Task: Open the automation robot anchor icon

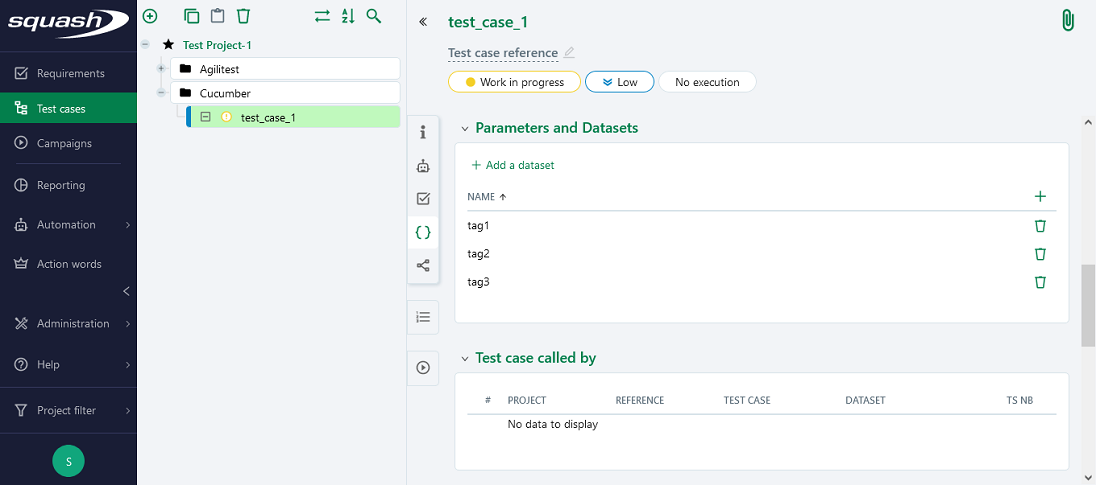Action: 423,166
